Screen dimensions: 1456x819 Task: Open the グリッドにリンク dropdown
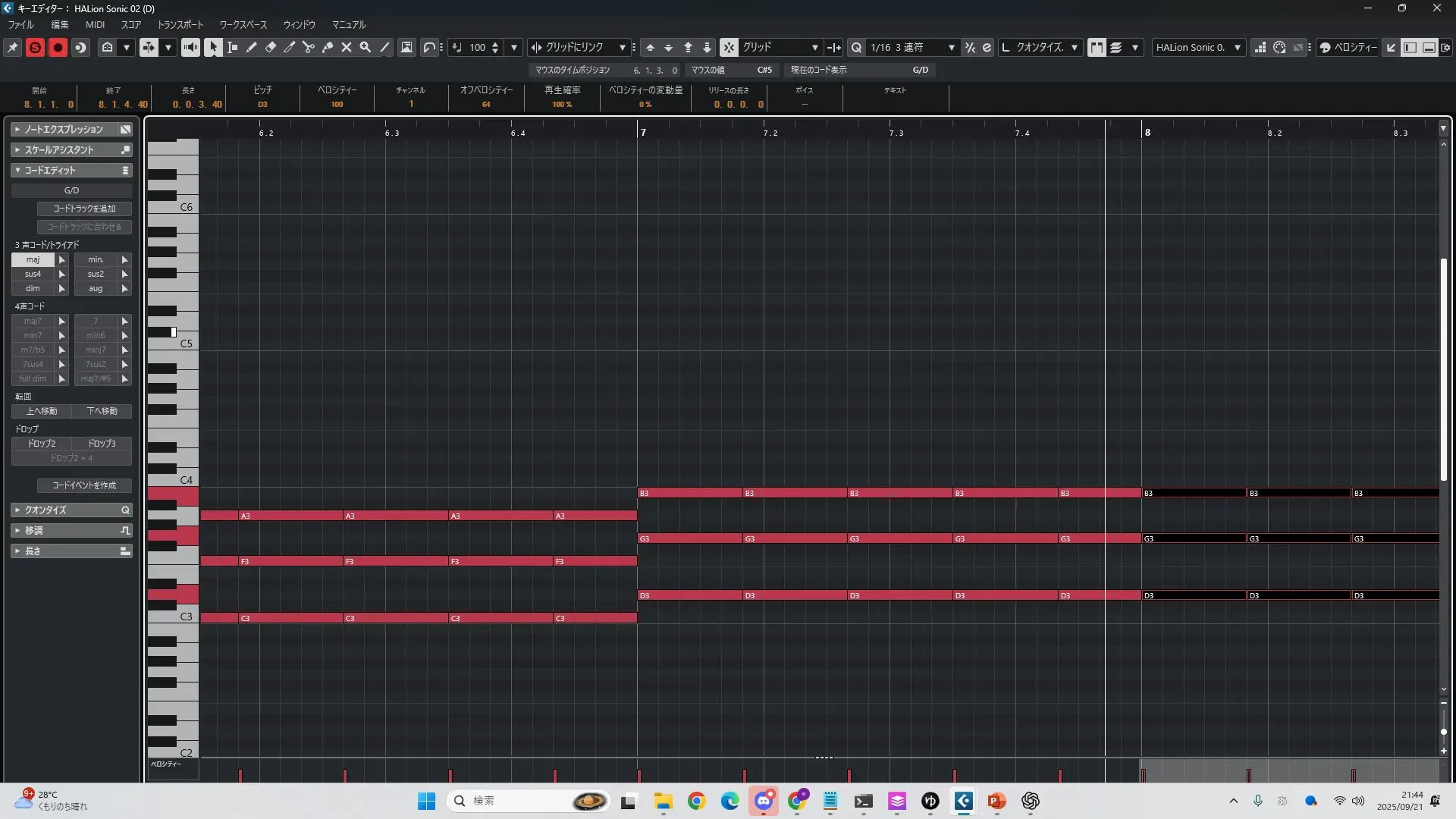coord(622,47)
